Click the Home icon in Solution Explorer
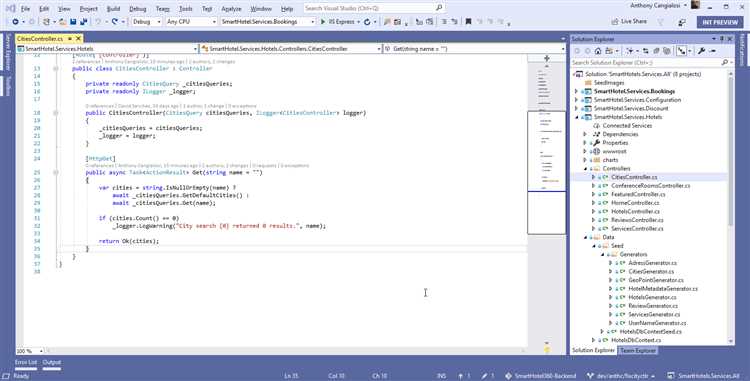The width and height of the screenshot is (750, 381). 598,51
